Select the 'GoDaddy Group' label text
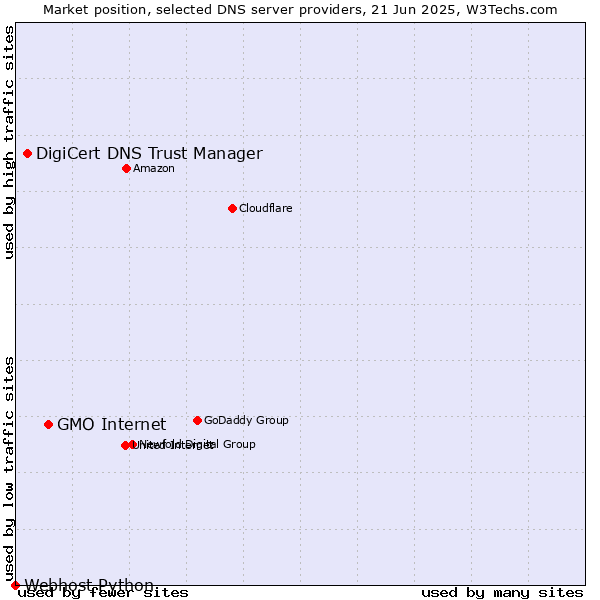 click(x=246, y=420)
